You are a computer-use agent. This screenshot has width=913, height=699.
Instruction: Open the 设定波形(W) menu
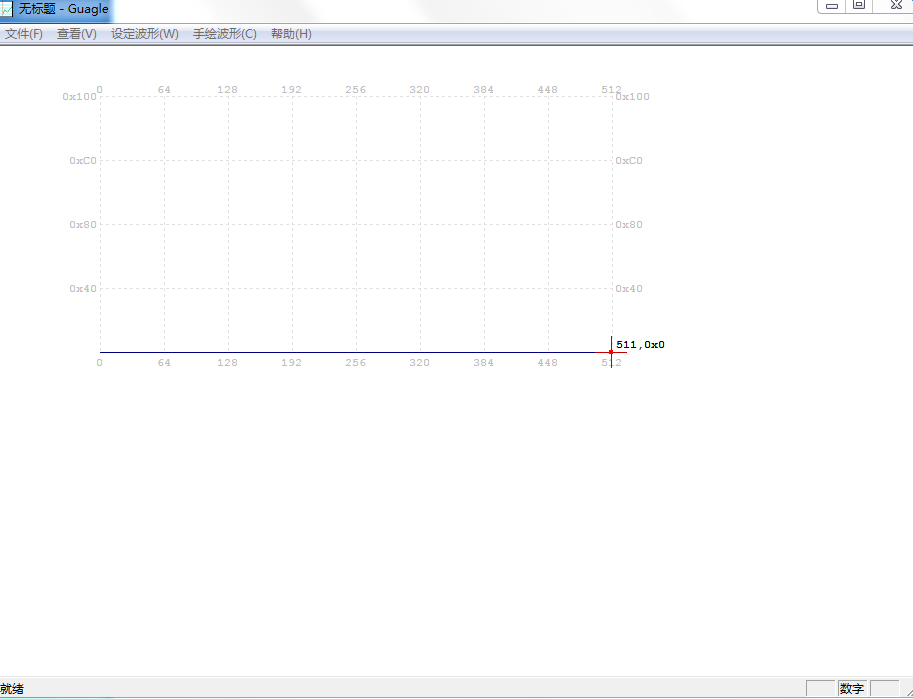(145, 34)
